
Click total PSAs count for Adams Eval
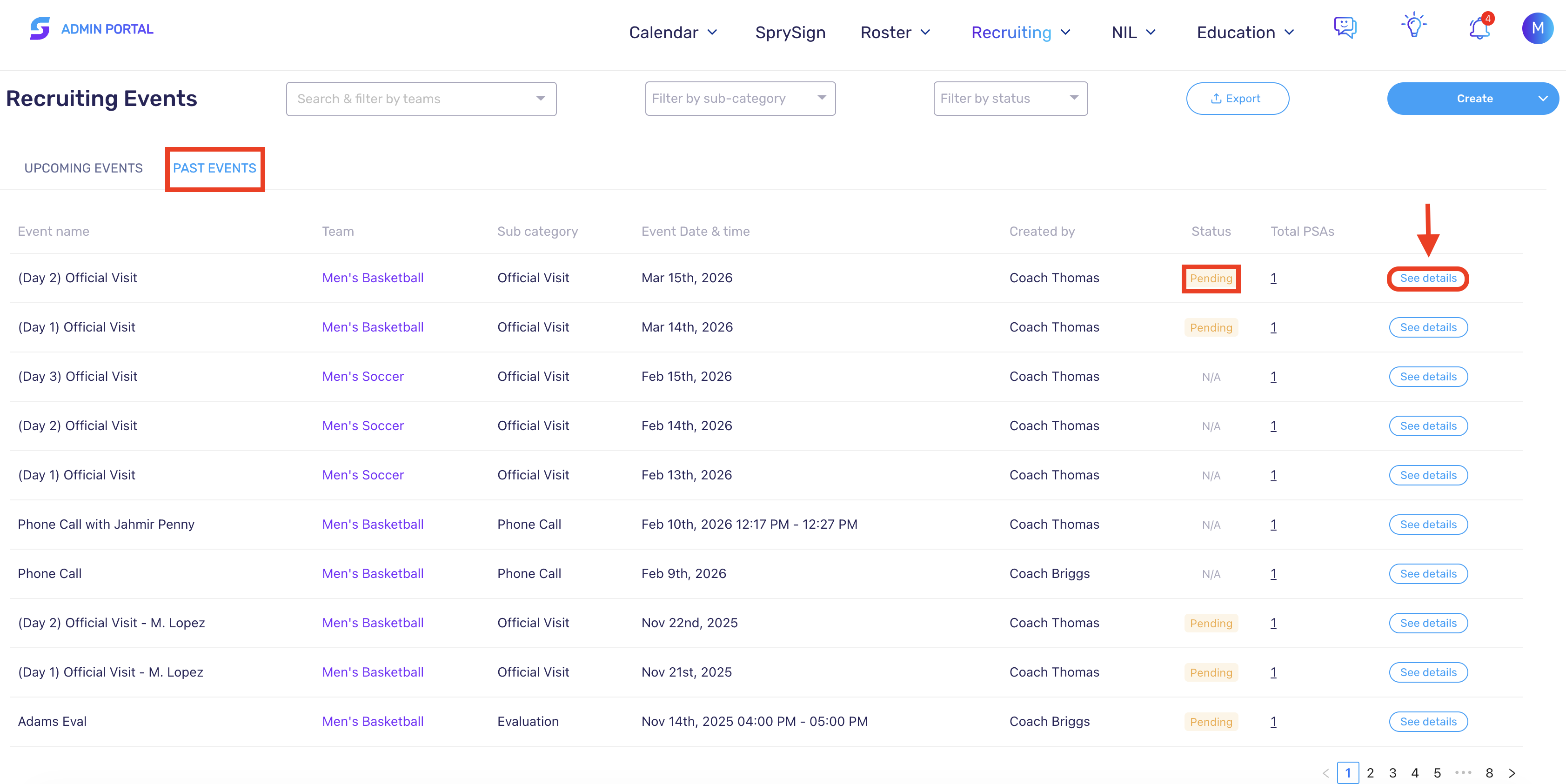[x=1273, y=722]
